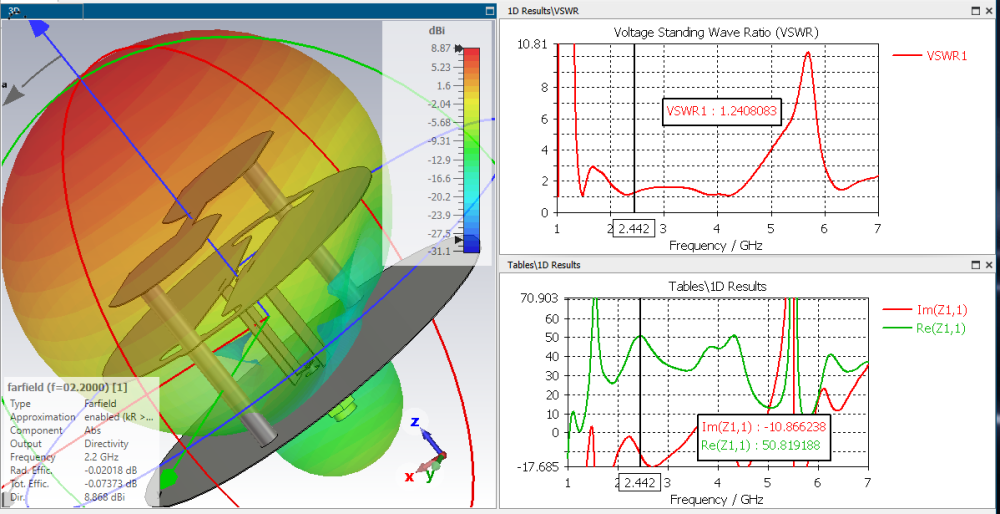This screenshot has width=1000, height=514.
Task: Click the dBi color ramp bar
Action: coord(471,150)
